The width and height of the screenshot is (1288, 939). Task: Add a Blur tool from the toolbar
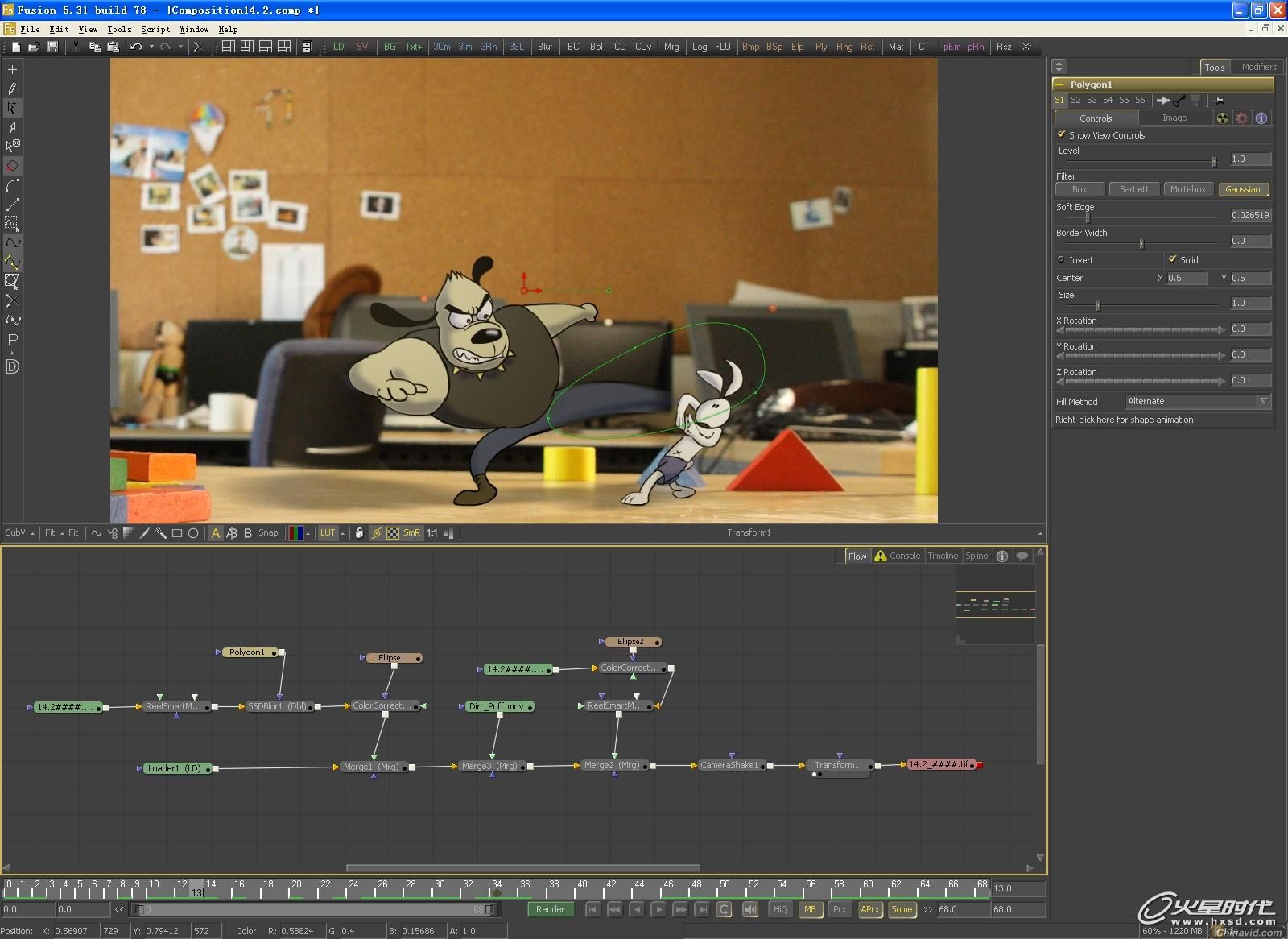click(545, 47)
